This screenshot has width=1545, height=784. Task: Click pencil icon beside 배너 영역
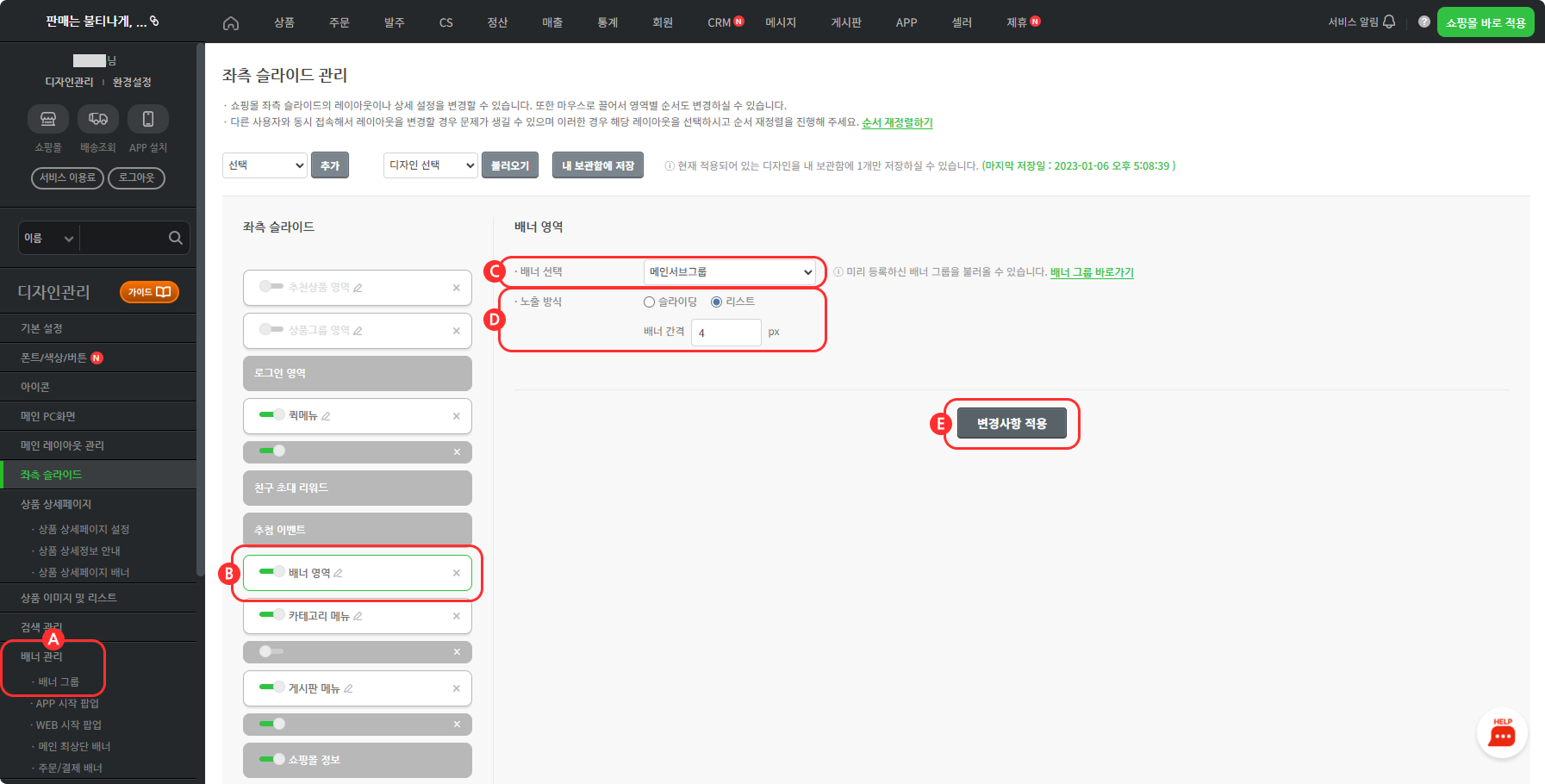pos(338,573)
